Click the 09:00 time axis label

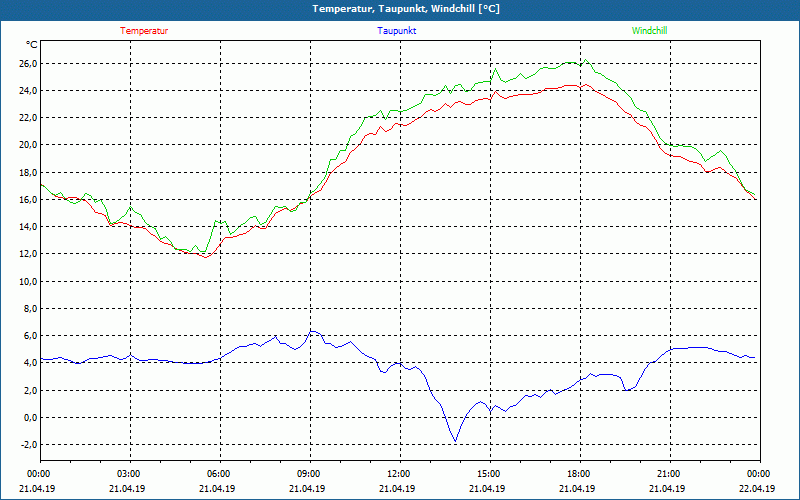pyautogui.click(x=309, y=474)
